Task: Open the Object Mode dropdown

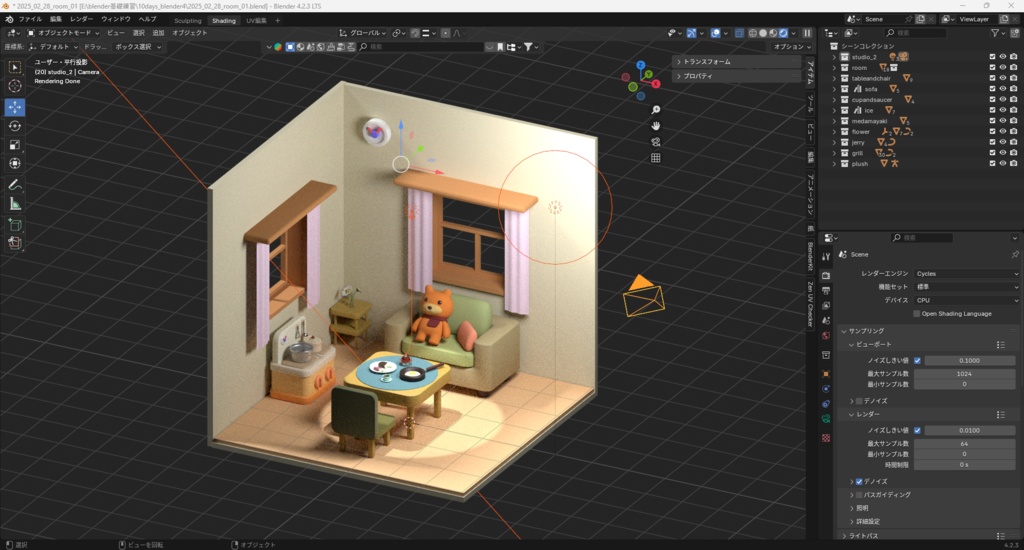Action: pos(63,33)
